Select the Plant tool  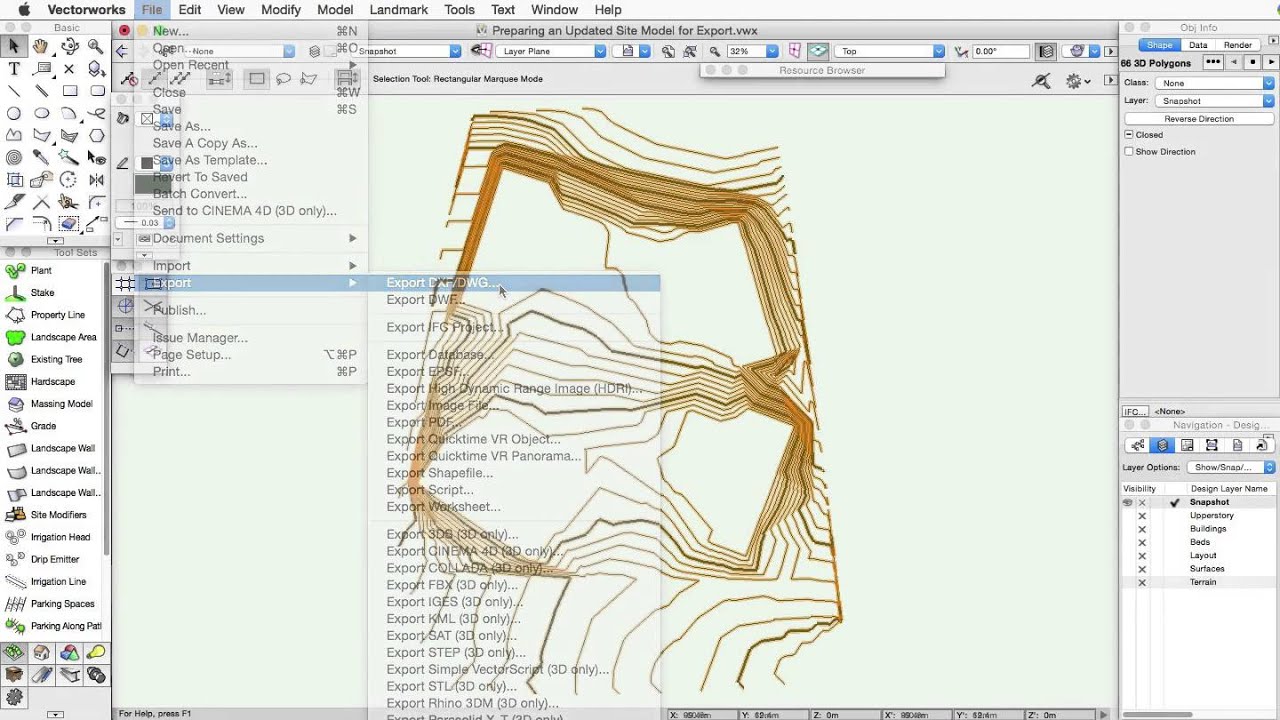click(41, 270)
